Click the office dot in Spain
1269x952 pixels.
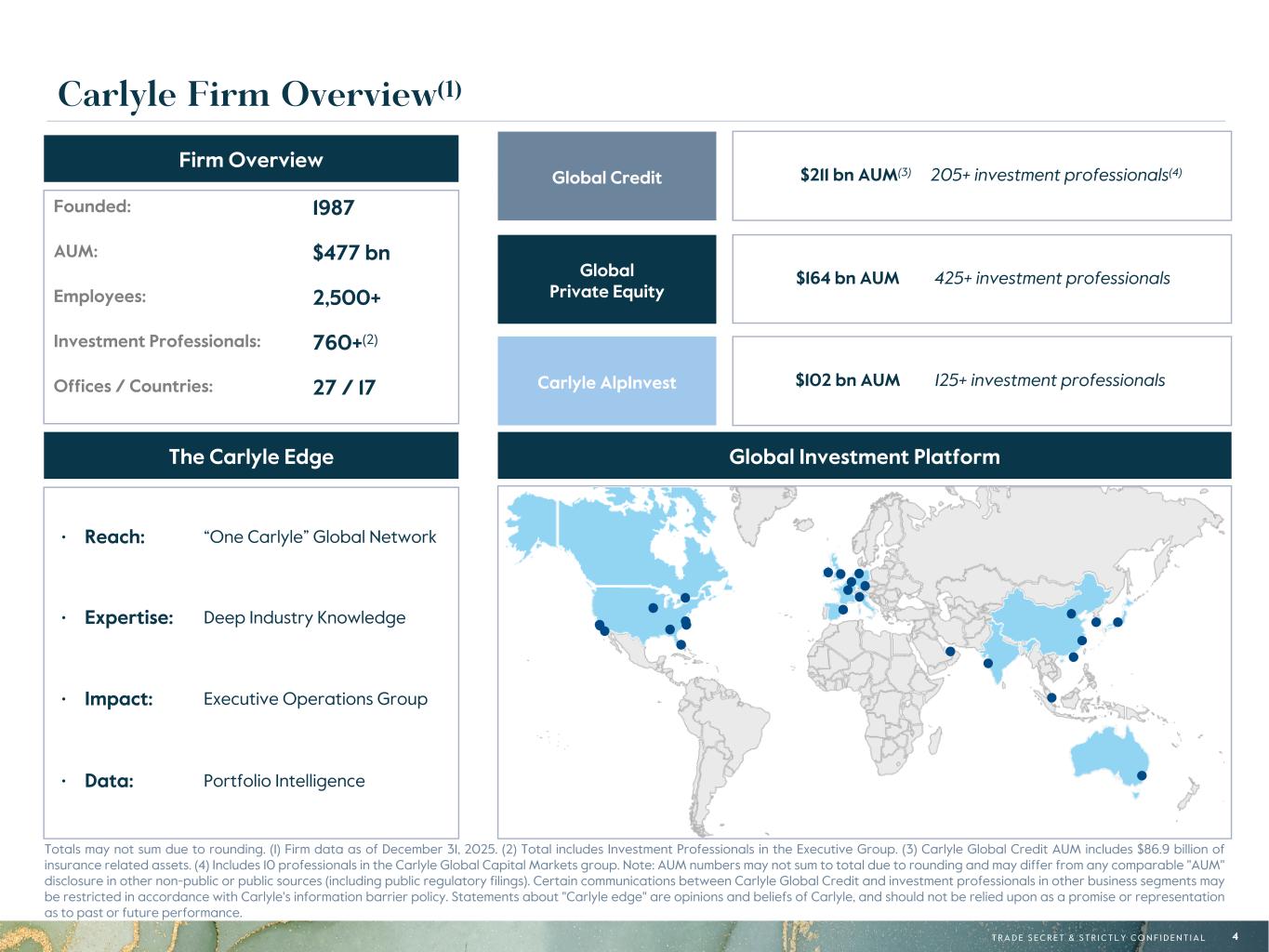coord(843,610)
